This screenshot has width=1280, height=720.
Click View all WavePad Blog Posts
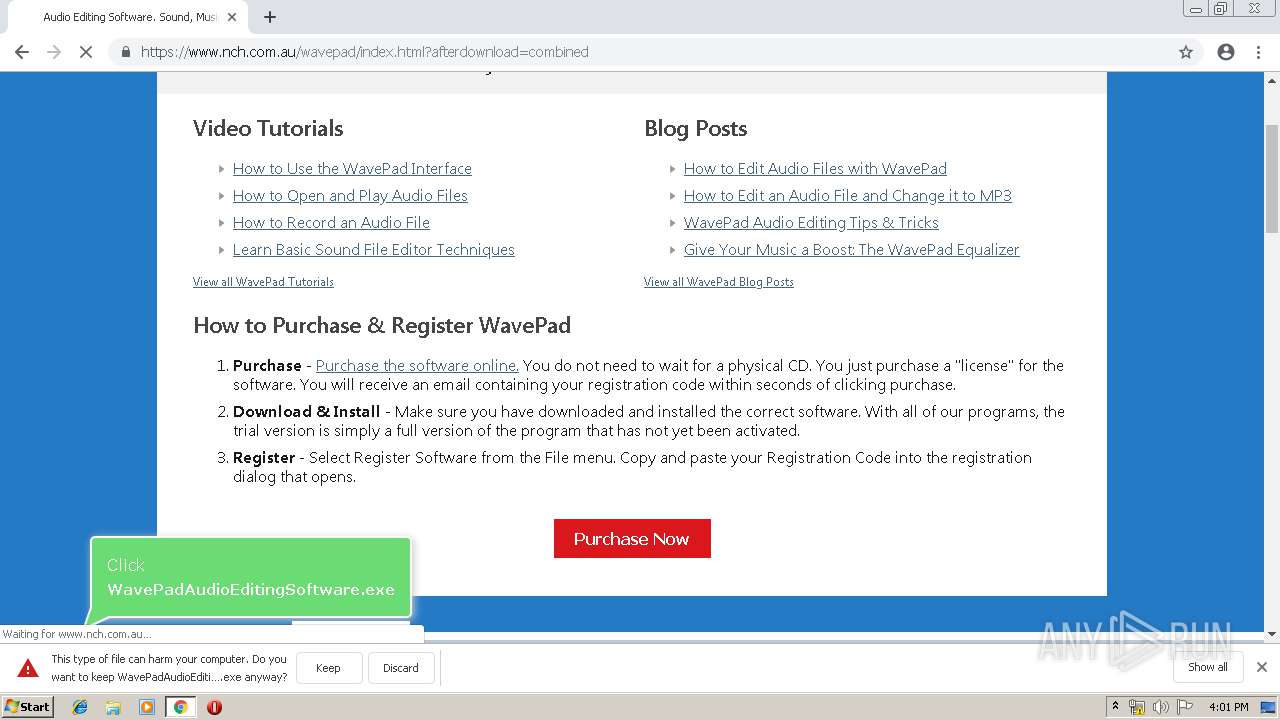pyautogui.click(x=719, y=282)
